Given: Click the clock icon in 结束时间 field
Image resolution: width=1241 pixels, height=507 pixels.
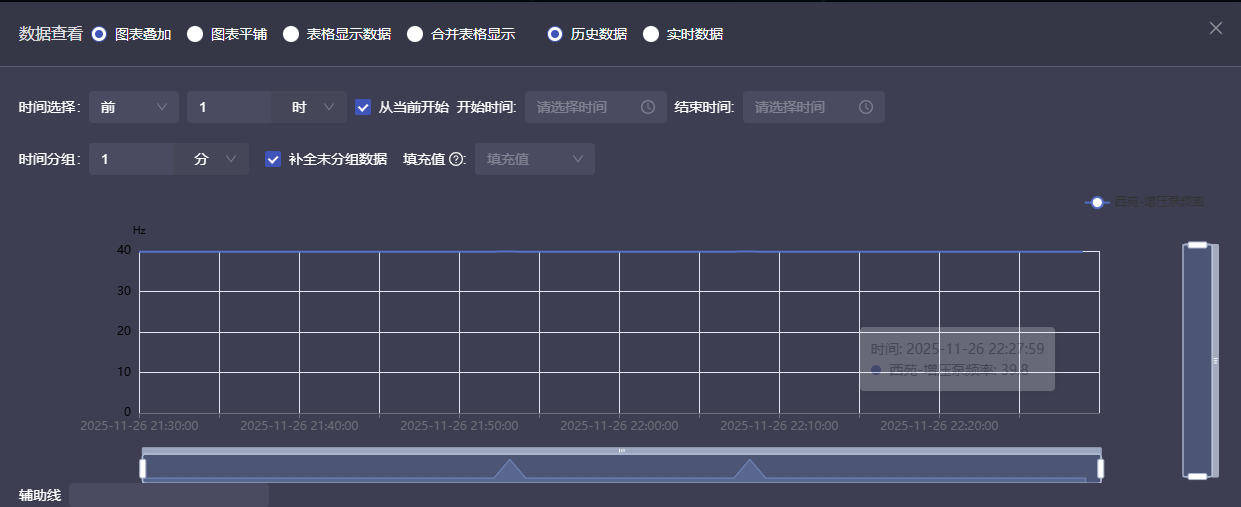Looking at the screenshot, I should click(x=866, y=107).
